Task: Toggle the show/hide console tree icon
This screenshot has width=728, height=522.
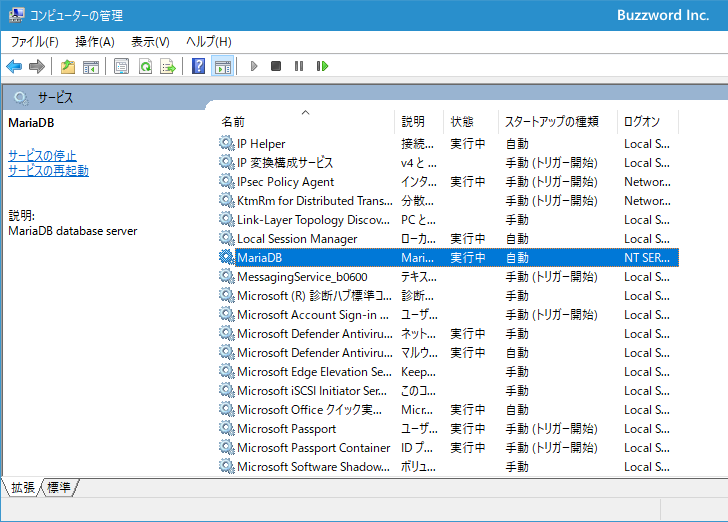Action: [x=91, y=66]
